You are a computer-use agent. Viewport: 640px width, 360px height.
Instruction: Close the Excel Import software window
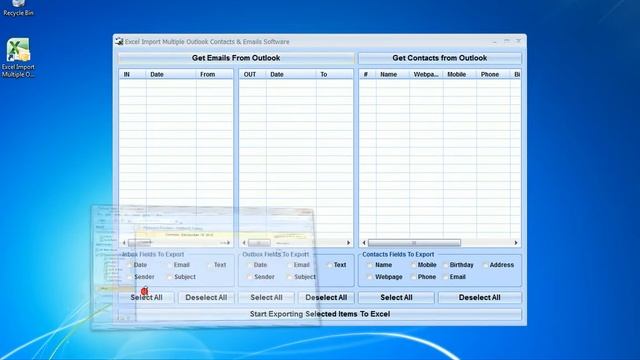click(x=518, y=41)
